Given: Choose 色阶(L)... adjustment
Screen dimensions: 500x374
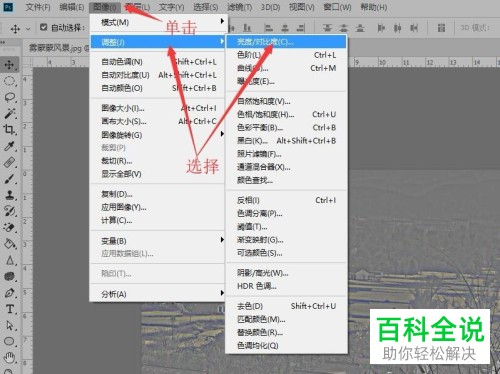Looking at the screenshot, I should click(286, 55).
